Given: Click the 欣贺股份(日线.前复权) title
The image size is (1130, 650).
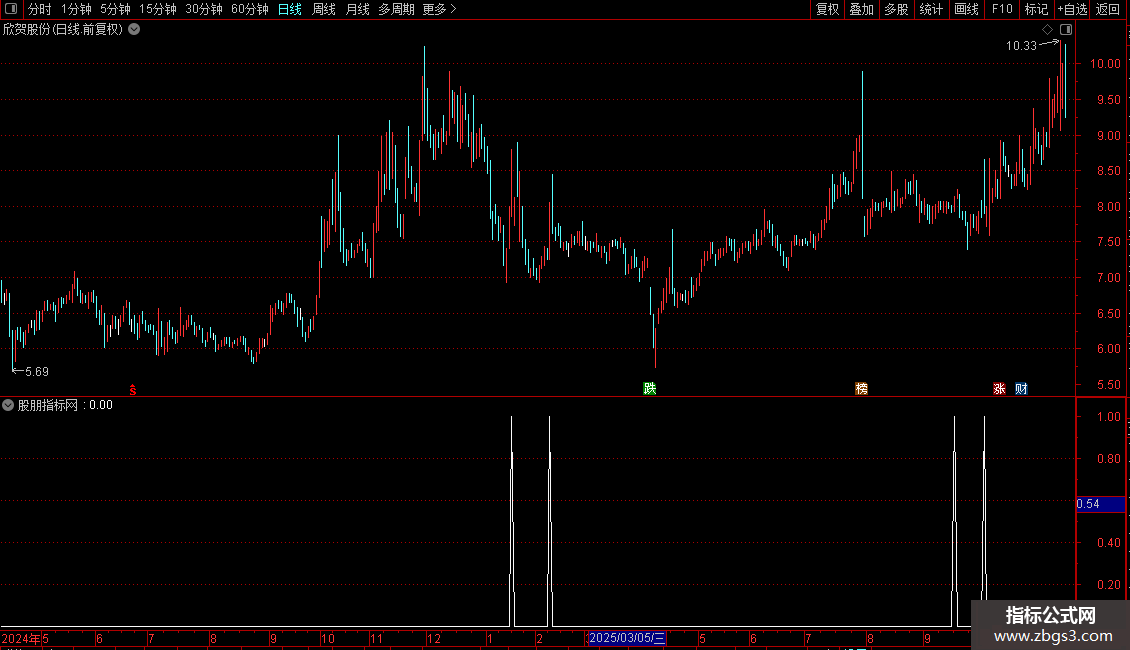Looking at the screenshot, I should pyautogui.click(x=63, y=30).
